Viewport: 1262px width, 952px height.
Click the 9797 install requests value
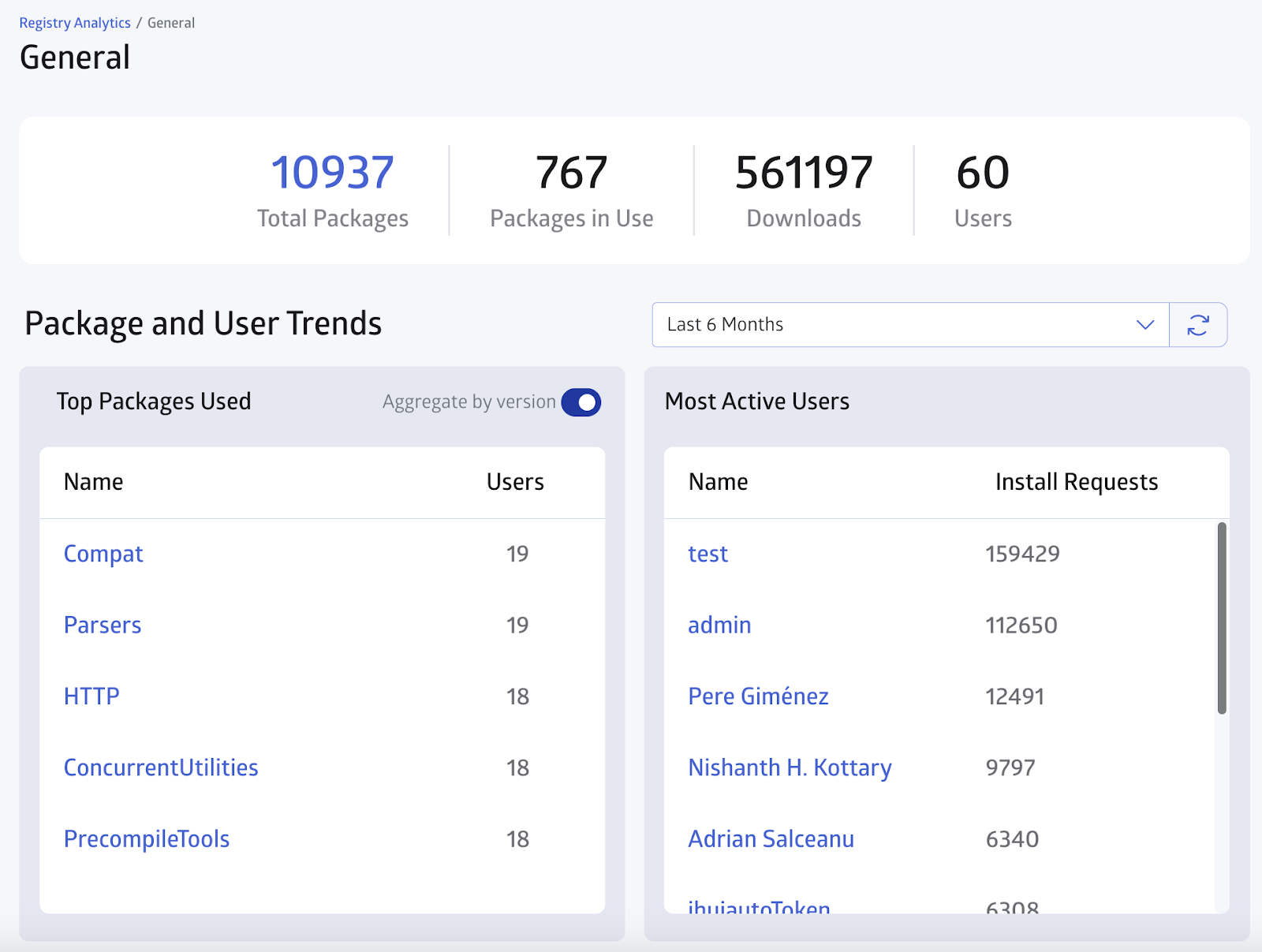[1010, 767]
